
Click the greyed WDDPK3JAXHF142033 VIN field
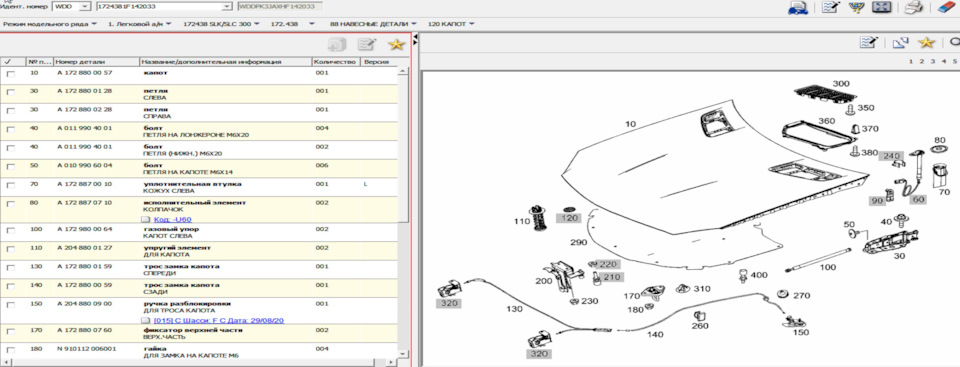tap(279, 6)
